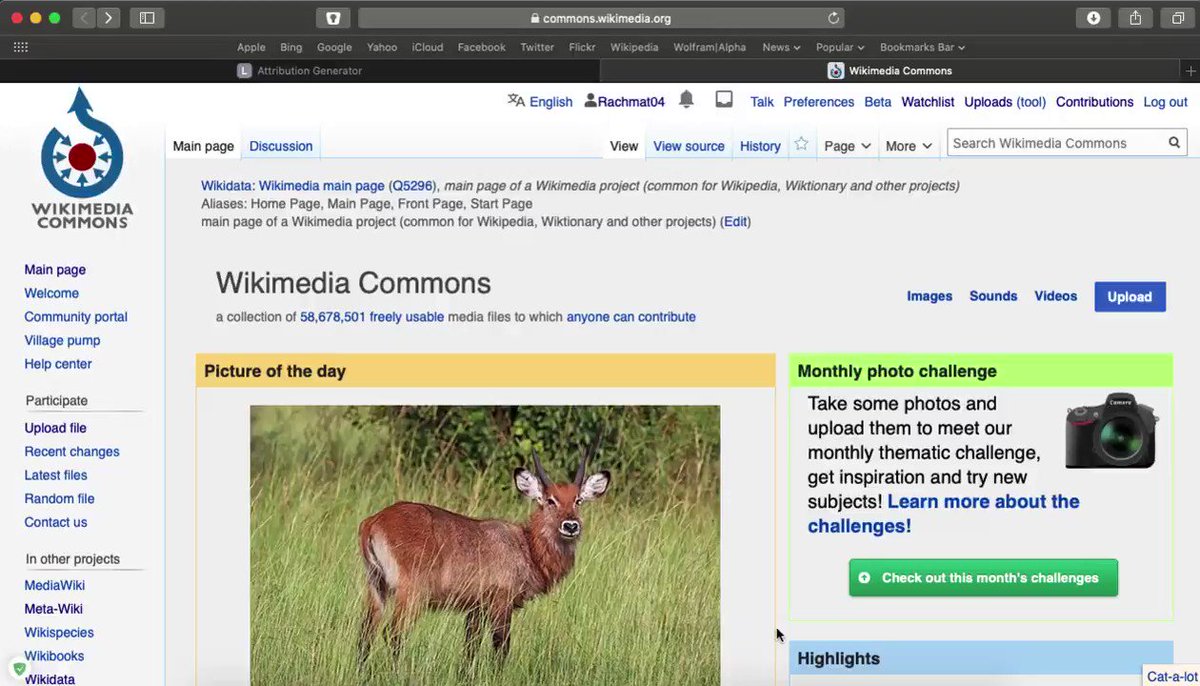Screen dimensions: 1200x686
Task: Go forward with Safari's forward arrow
Action: (108, 18)
